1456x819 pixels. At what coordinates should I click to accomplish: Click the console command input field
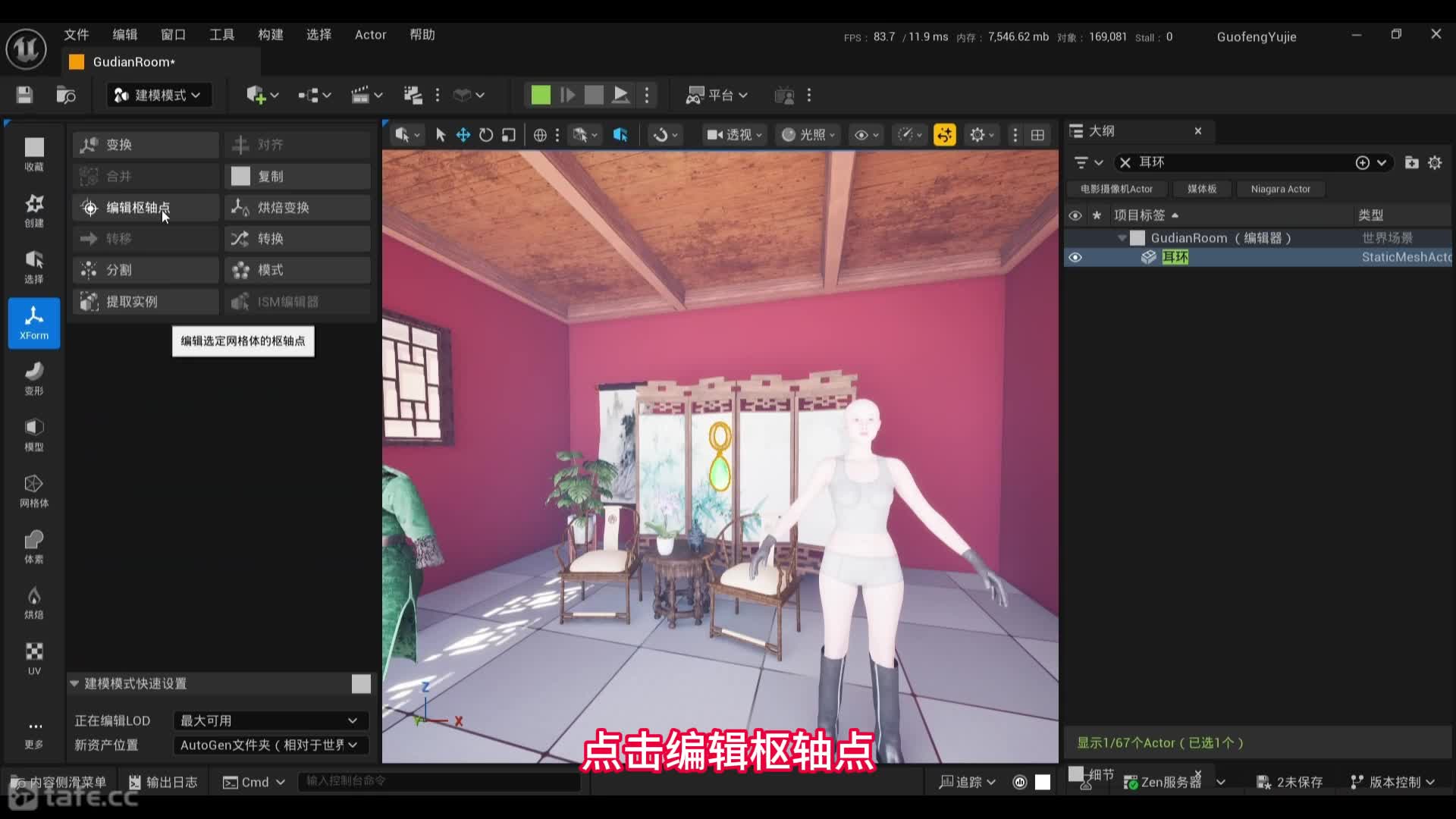pyautogui.click(x=440, y=781)
